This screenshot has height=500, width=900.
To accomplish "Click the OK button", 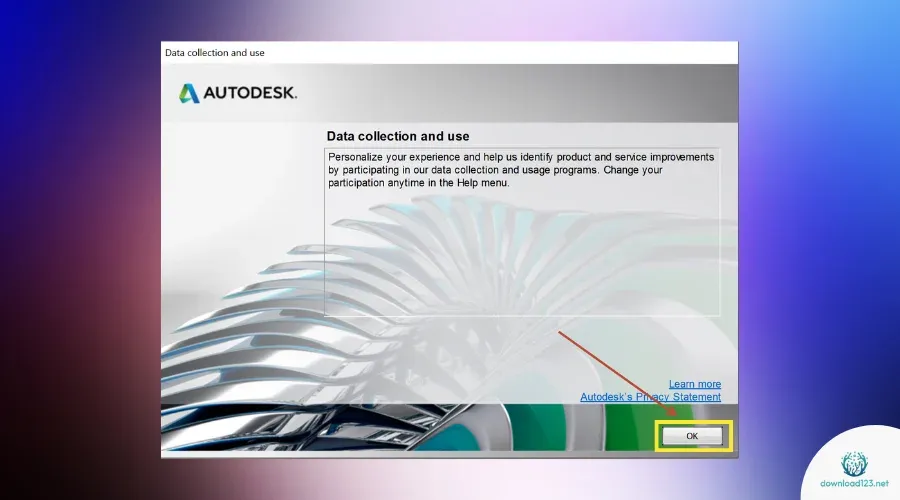I will (x=692, y=436).
